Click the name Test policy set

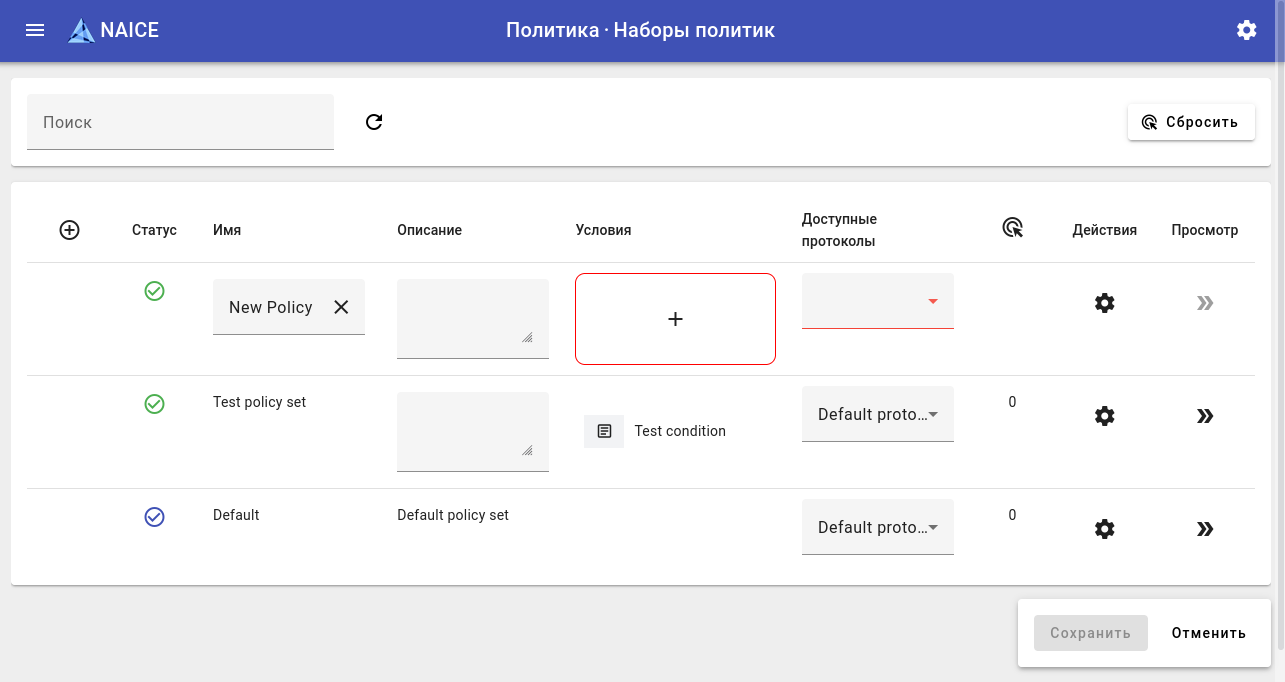pyautogui.click(x=260, y=402)
